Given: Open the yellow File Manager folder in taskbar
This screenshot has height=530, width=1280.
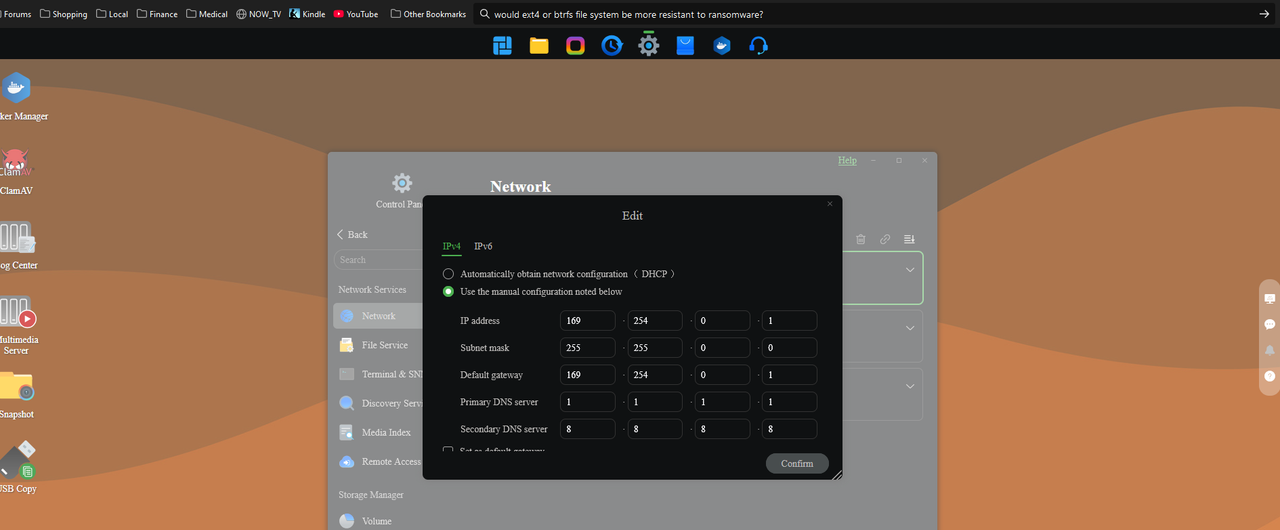Looking at the screenshot, I should click(x=539, y=45).
